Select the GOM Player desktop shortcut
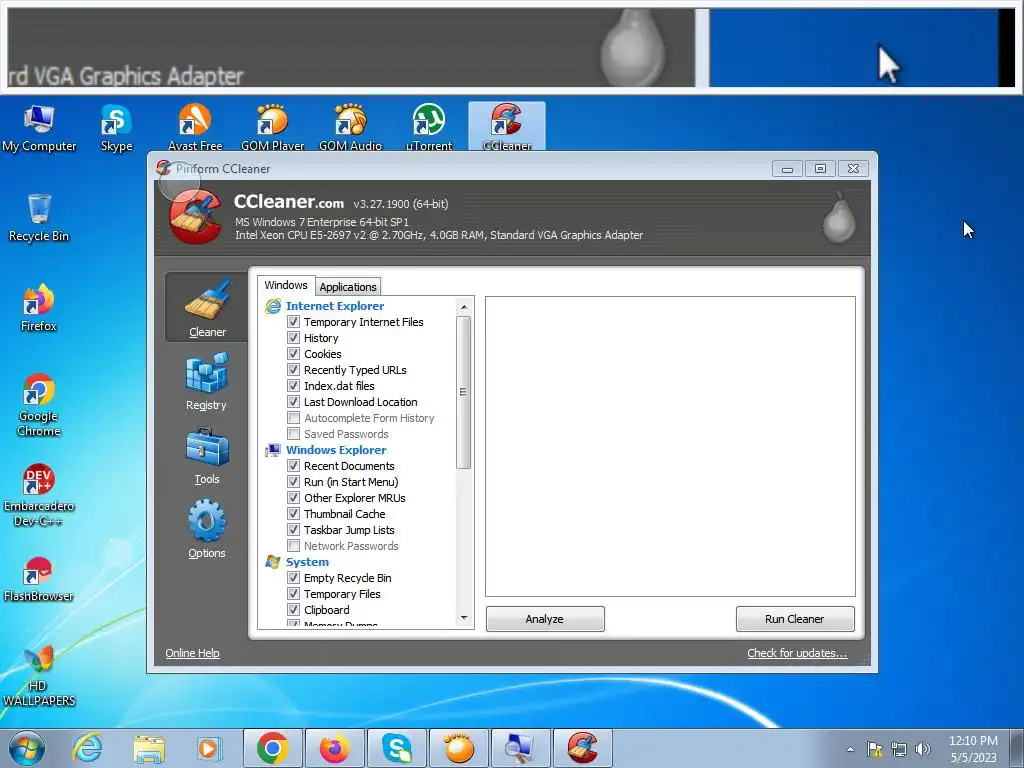The image size is (1024, 768). click(272, 127)
